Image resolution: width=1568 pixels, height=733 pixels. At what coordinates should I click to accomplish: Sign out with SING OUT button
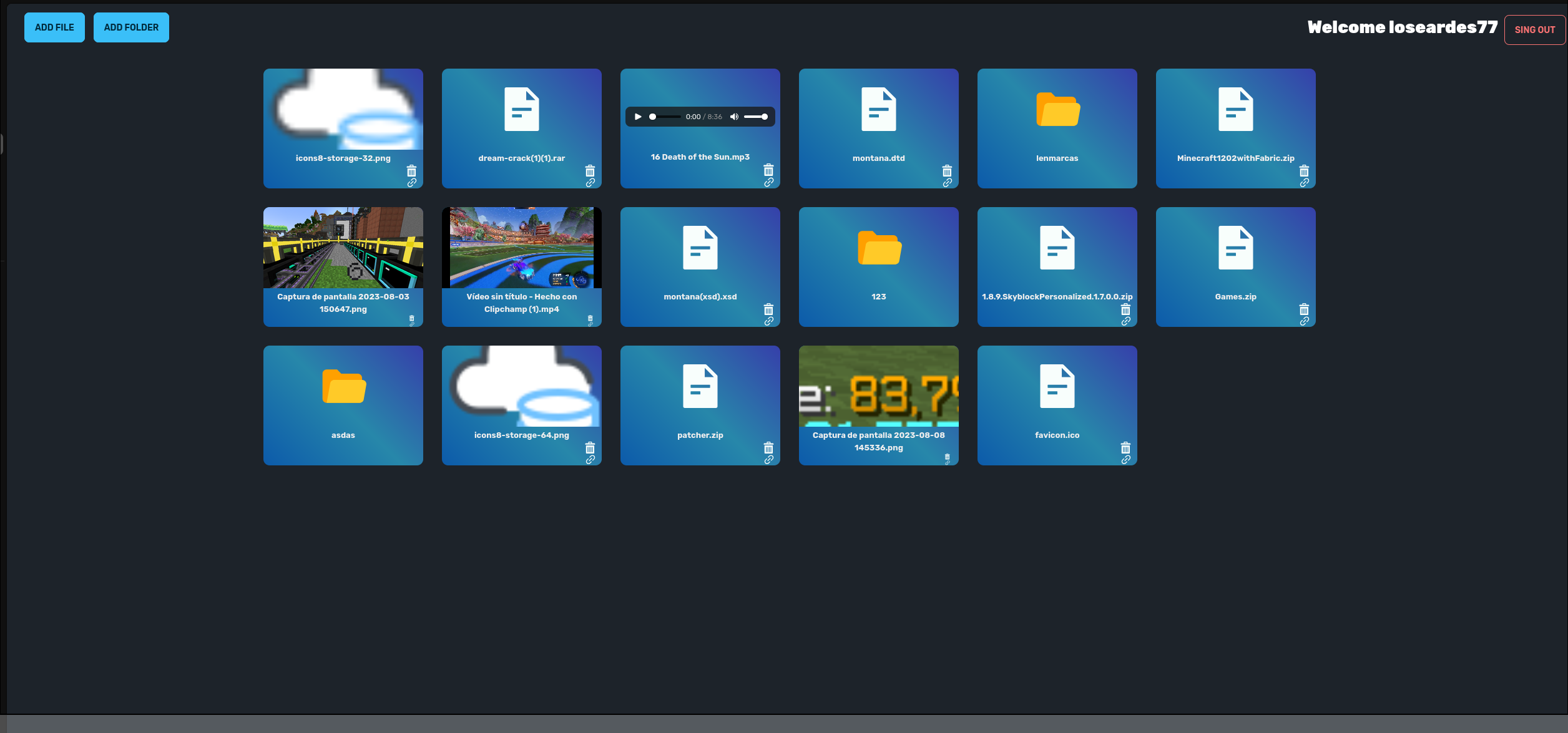1534,30
